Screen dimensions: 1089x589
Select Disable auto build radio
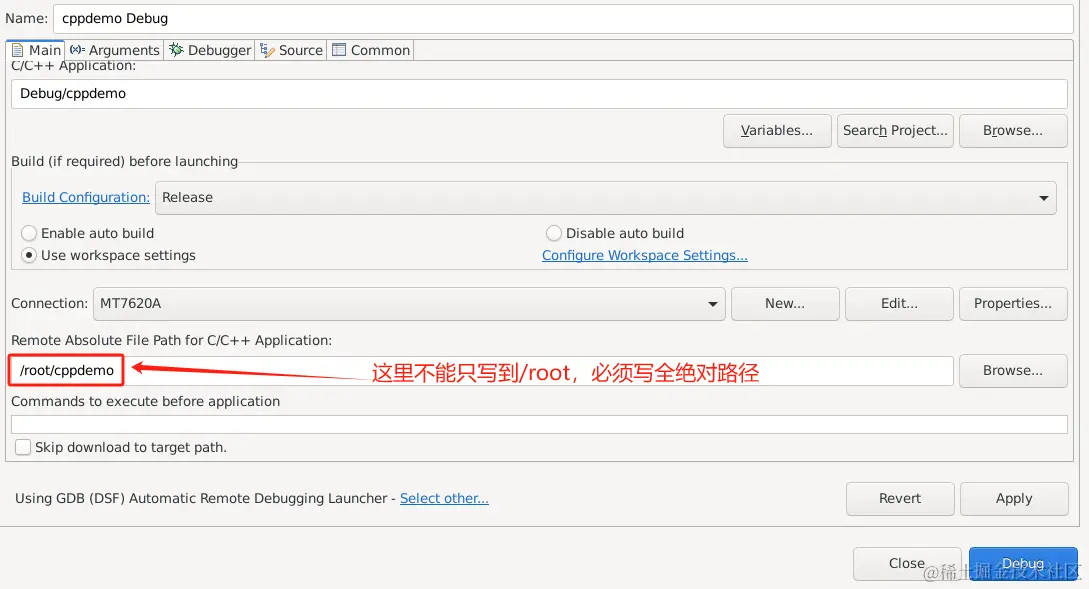pyautogui.click(x=615, y=233)
